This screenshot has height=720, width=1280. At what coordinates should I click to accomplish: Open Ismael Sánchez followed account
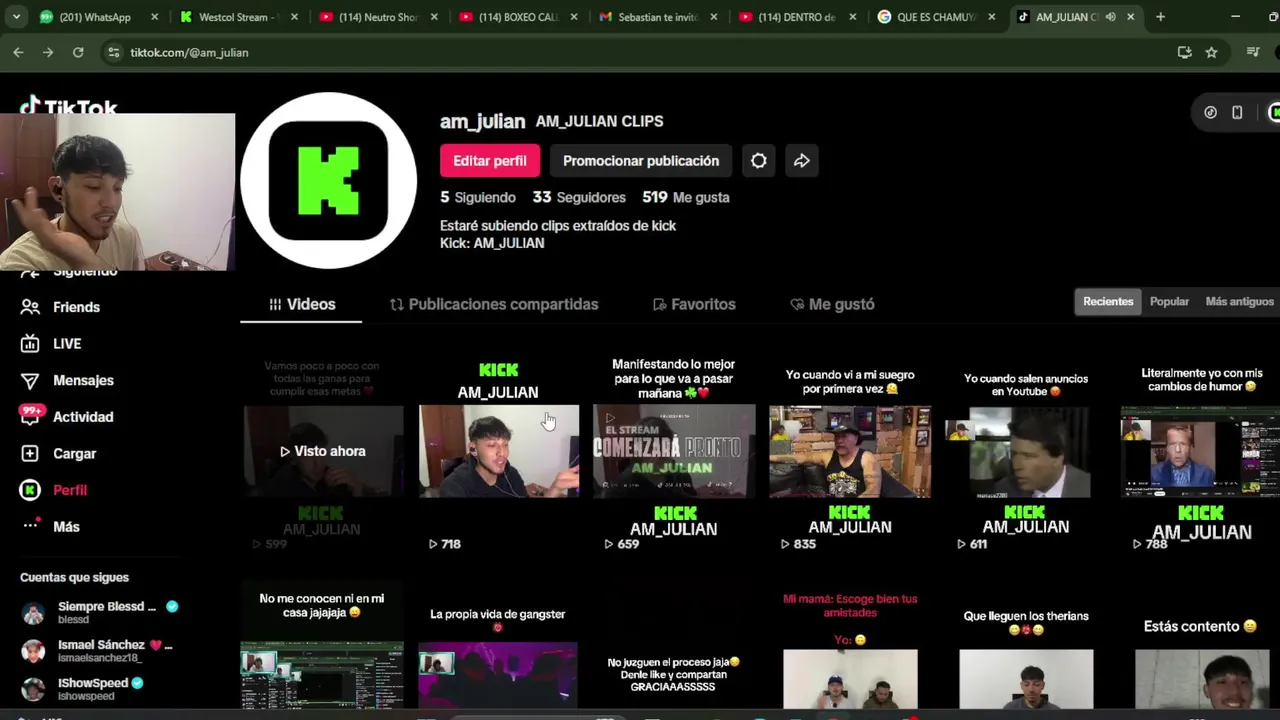pyautogui.click(x=100, y=650)
